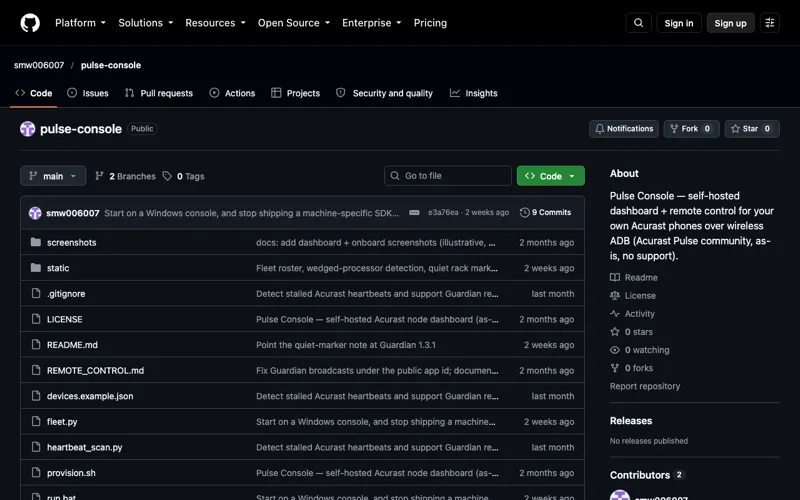Expand the Enterprise menu
This screenshot has width=800, height=500.
pos(371,23)
